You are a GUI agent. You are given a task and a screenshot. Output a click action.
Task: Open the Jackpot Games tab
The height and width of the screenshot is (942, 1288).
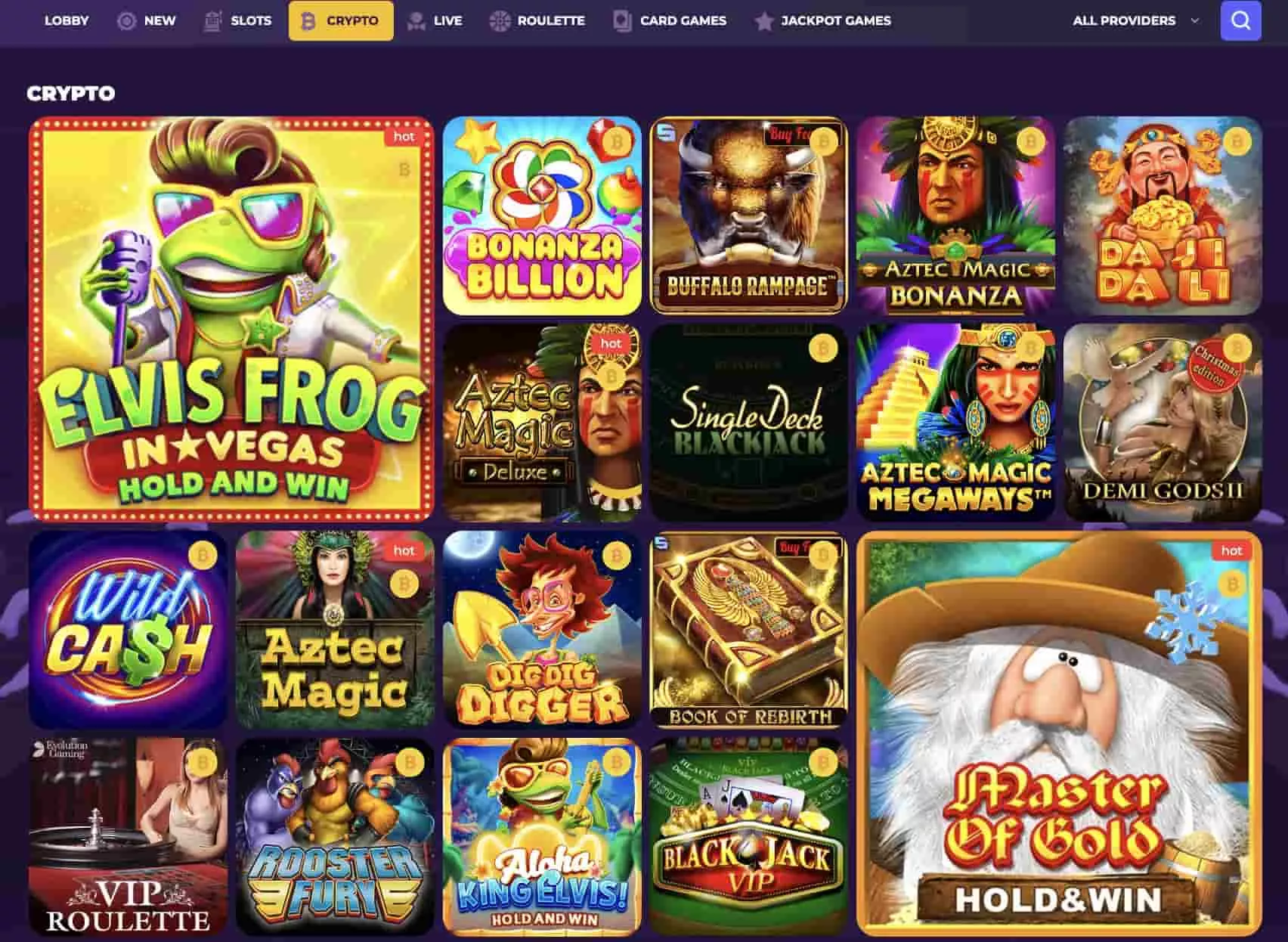point(823,20)
